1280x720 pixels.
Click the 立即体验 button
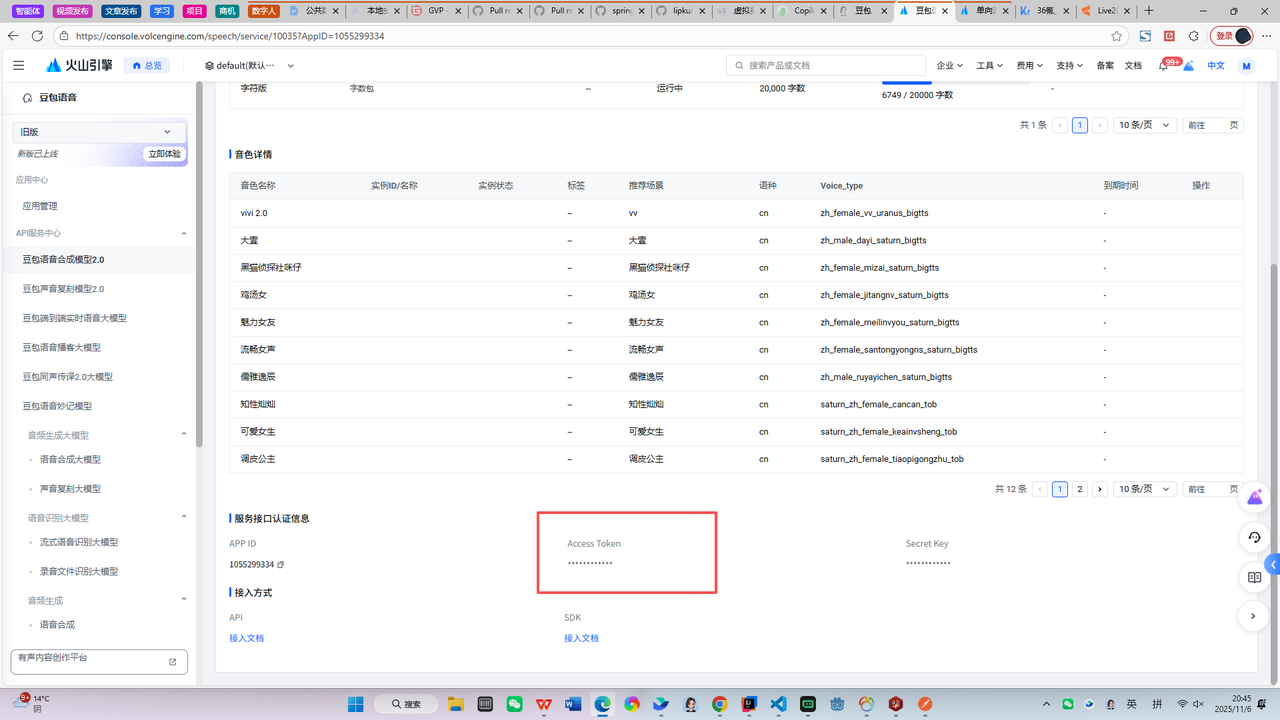164,154
